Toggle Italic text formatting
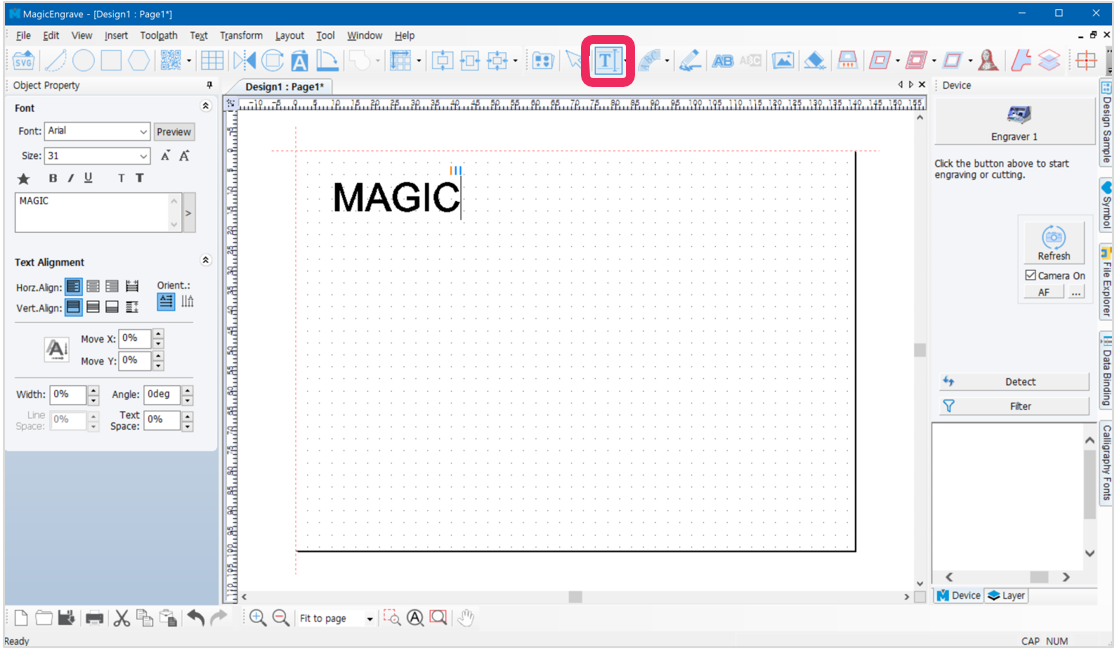 (70, 179)
